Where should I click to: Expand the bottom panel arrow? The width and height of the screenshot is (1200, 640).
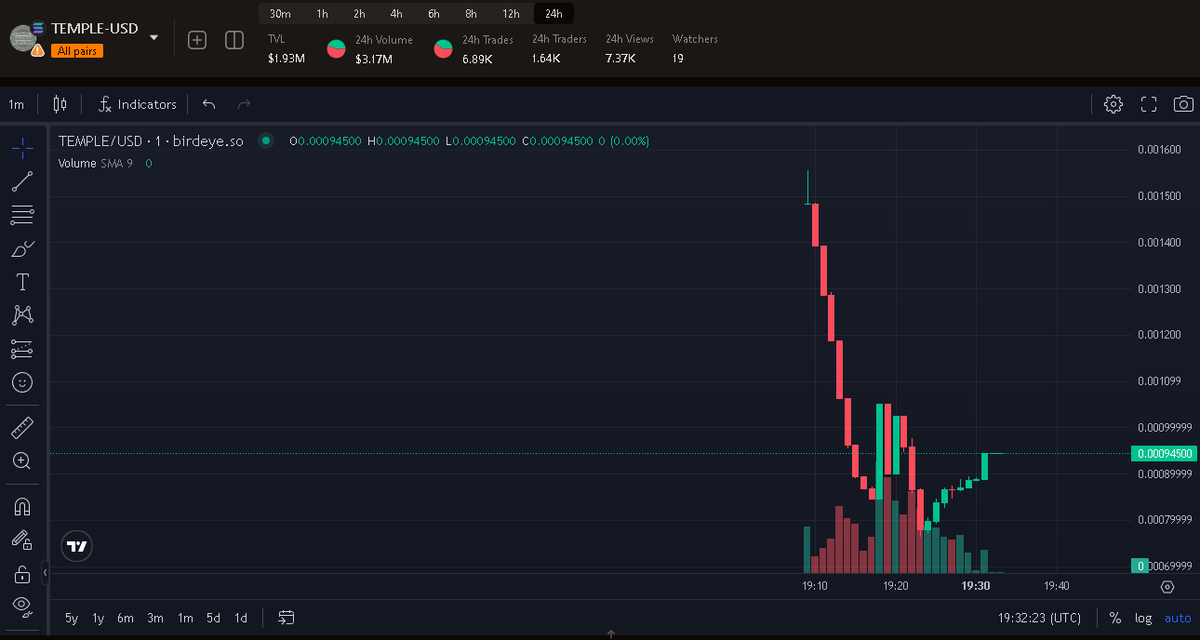(610, 634)
